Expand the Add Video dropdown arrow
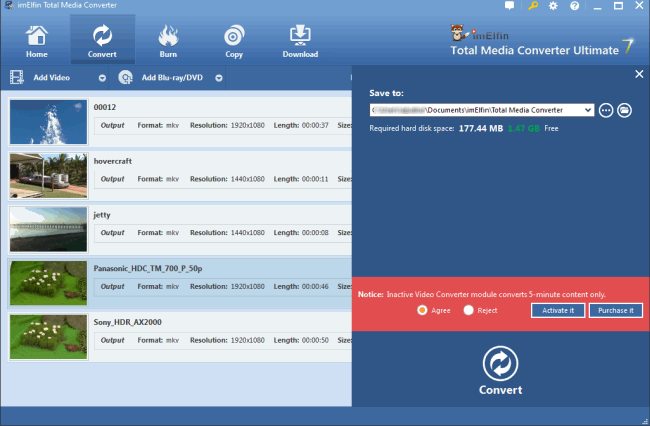The image size is (650, 426). point(102,78)
